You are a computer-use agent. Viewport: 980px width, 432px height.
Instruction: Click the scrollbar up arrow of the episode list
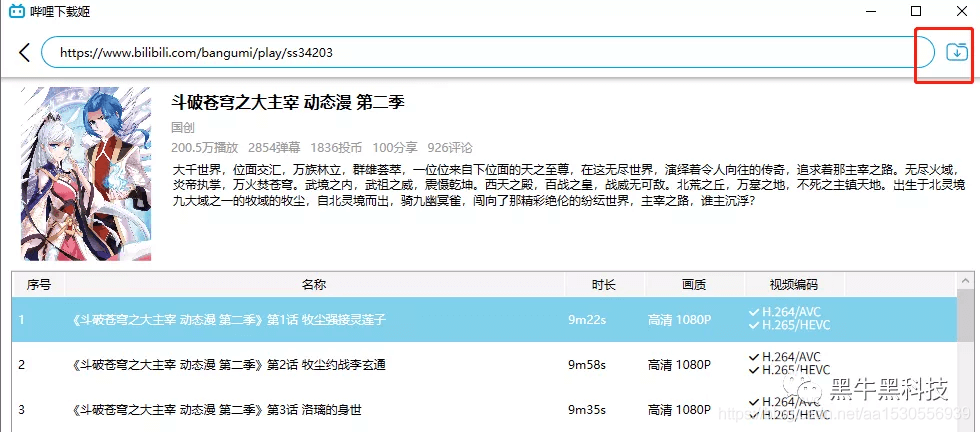[x=966, y=281]
